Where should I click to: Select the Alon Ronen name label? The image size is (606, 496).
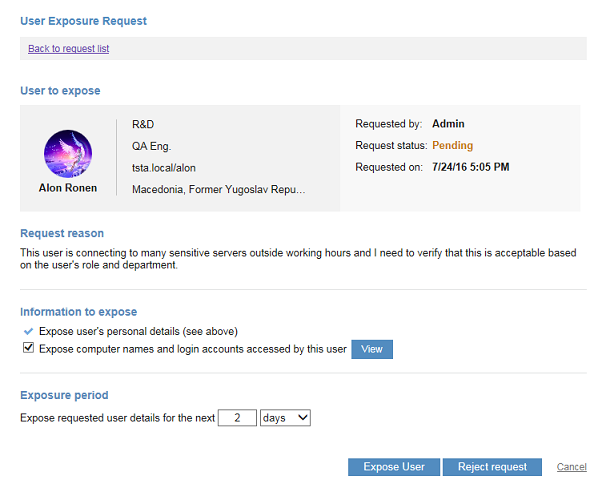tap(68, 187)
